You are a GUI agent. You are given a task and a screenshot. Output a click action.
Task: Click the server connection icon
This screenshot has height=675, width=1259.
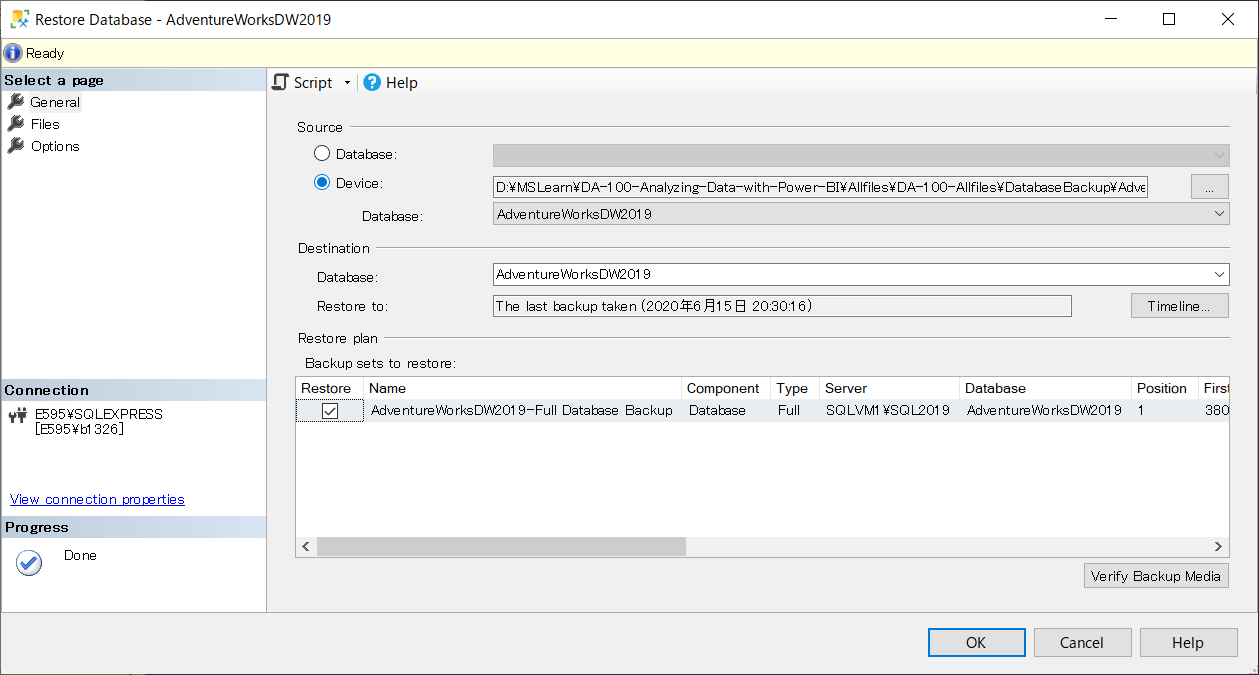coord(17,415)
